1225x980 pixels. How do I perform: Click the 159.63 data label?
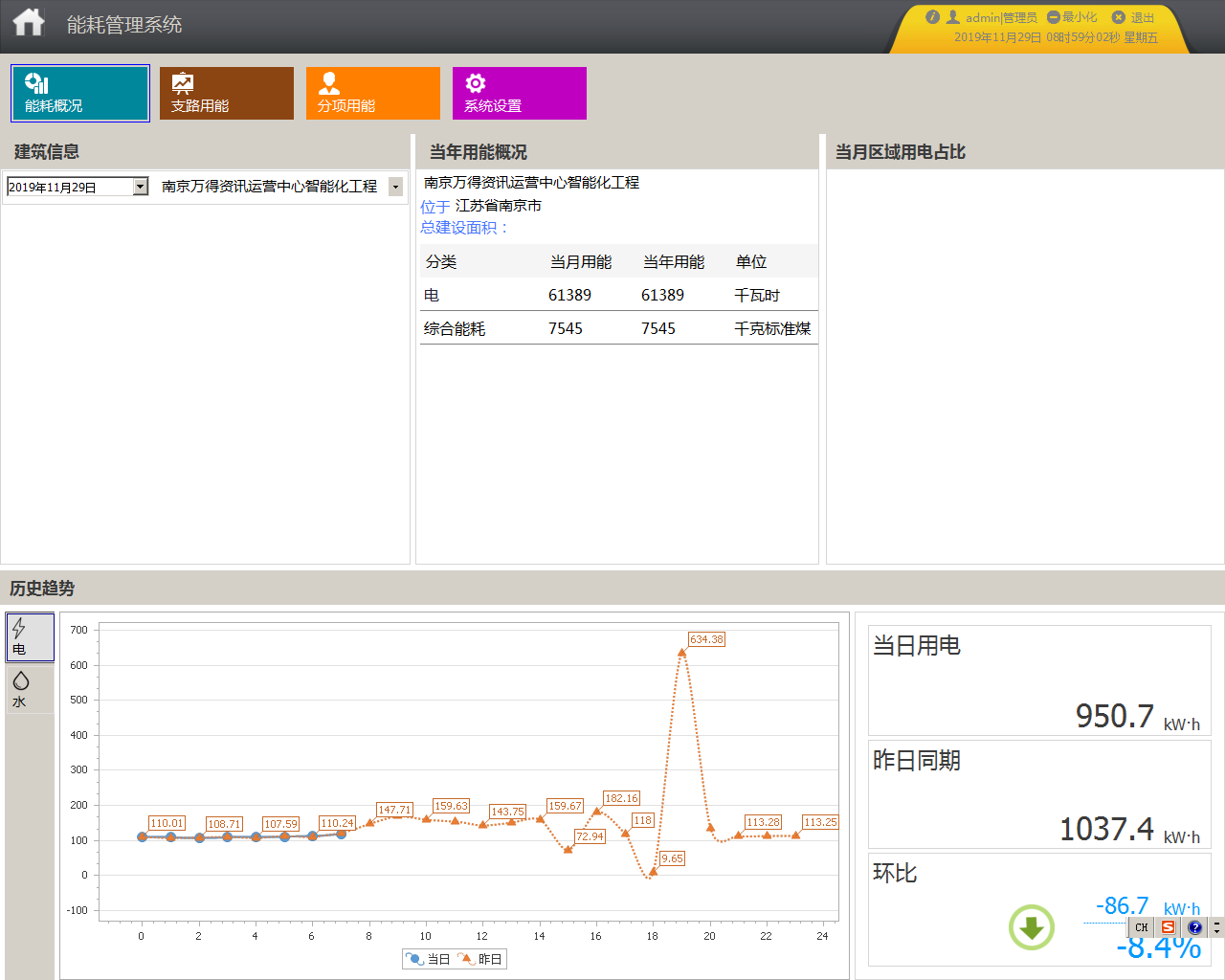tap(451, 806)
